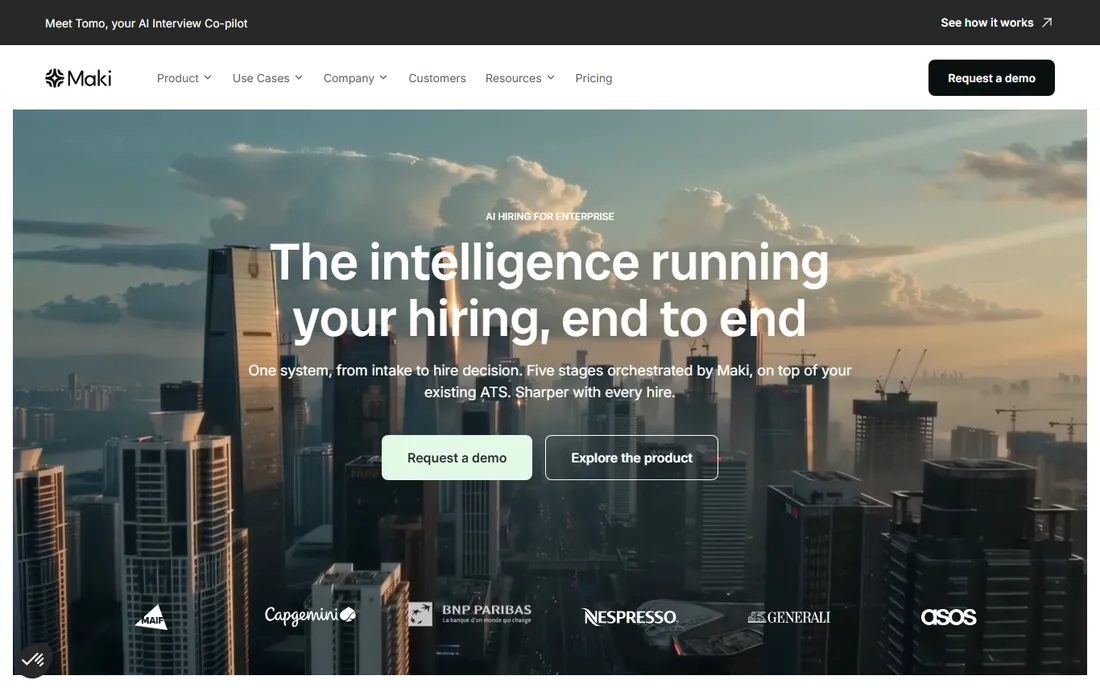Image resolution: width=1100 pixels, height=688 pixels.
Task: Go to the Pricing page
Action: click(593, 78)
